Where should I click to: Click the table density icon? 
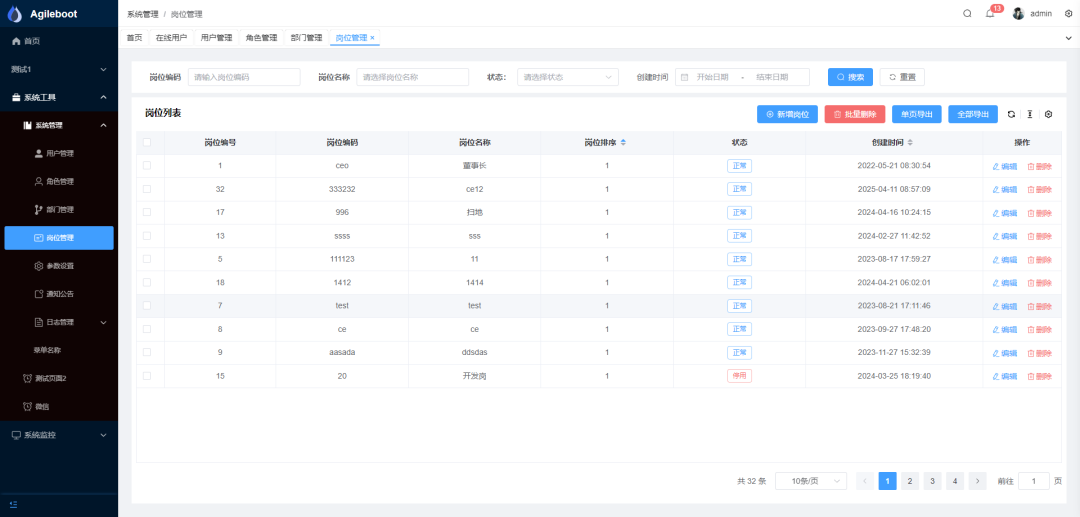click(1029, 114)
